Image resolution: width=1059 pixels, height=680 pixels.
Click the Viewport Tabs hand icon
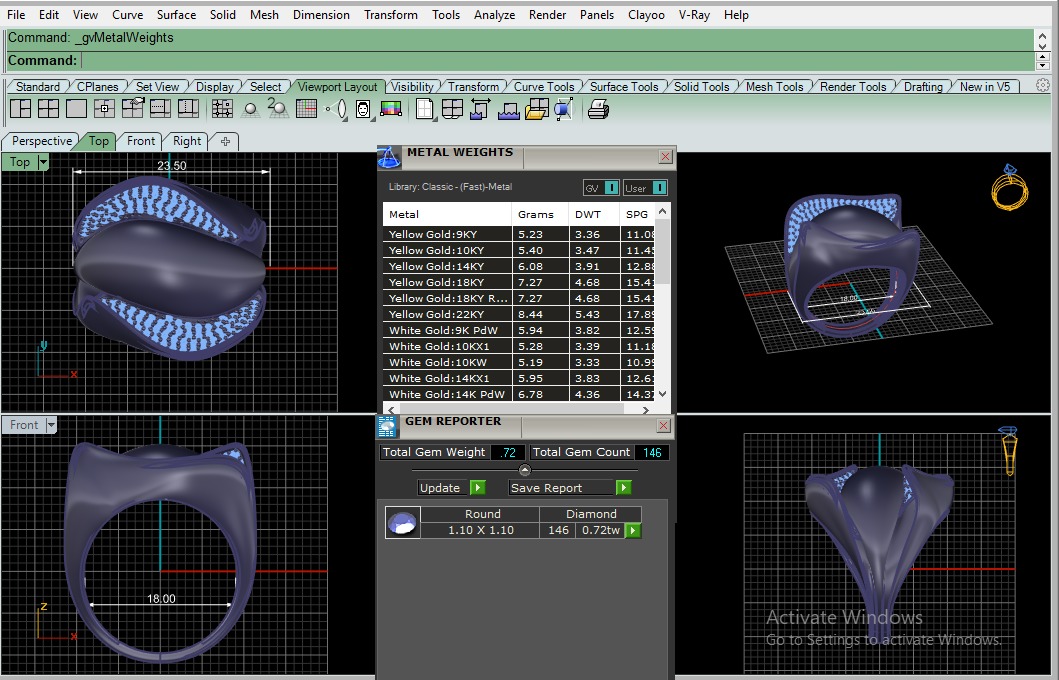click(132, 109)
